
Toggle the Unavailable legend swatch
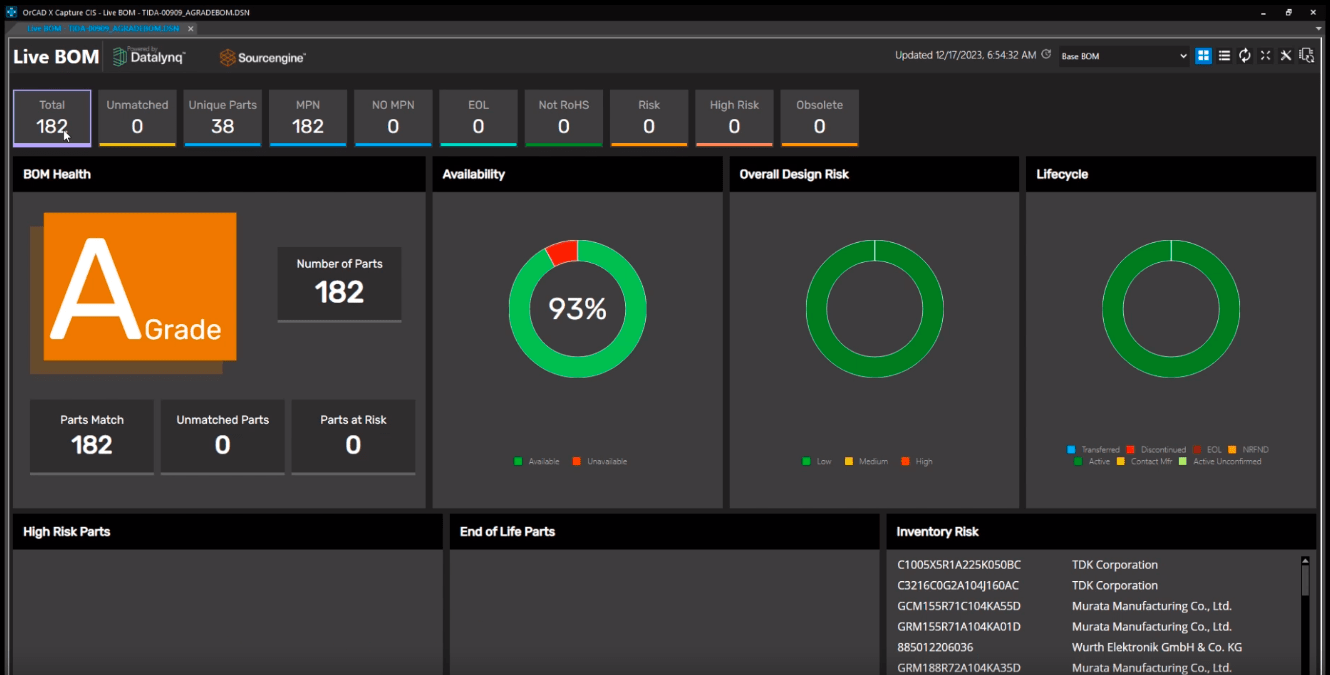[577, 461]
